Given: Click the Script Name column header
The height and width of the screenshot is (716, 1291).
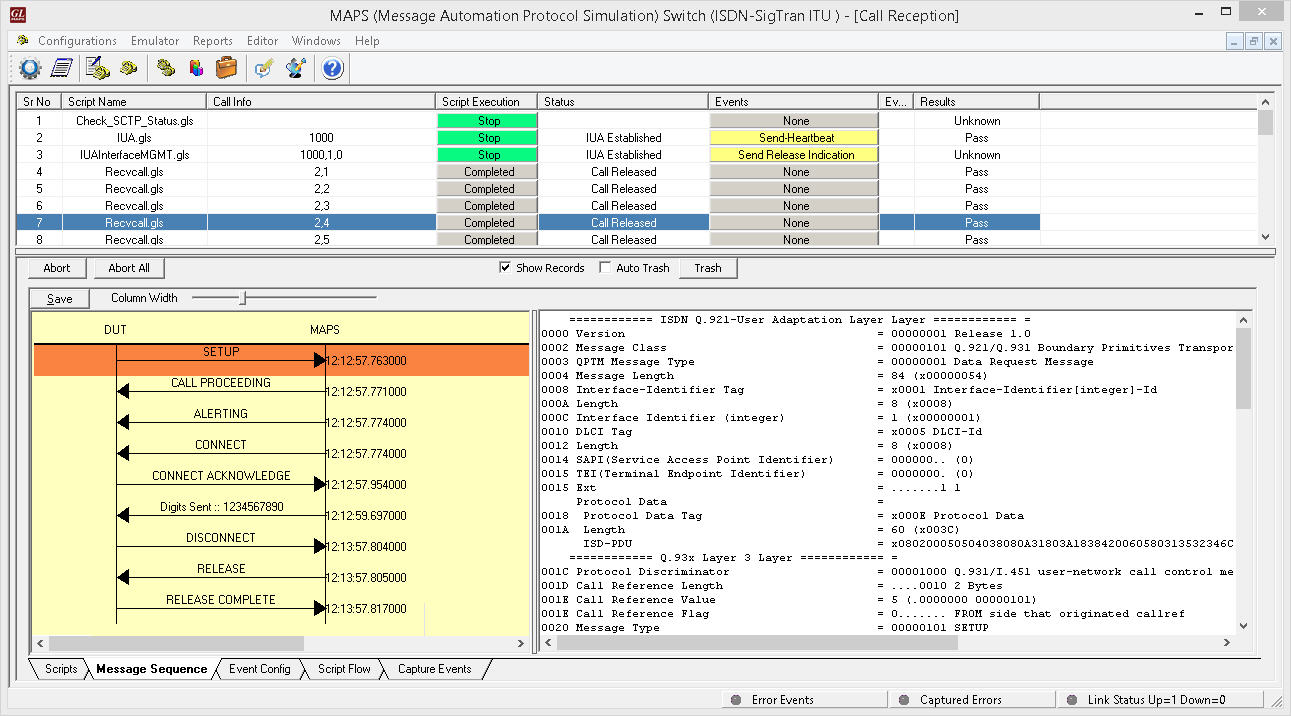Looking at the screenshot, I should [x=134, y=101].
